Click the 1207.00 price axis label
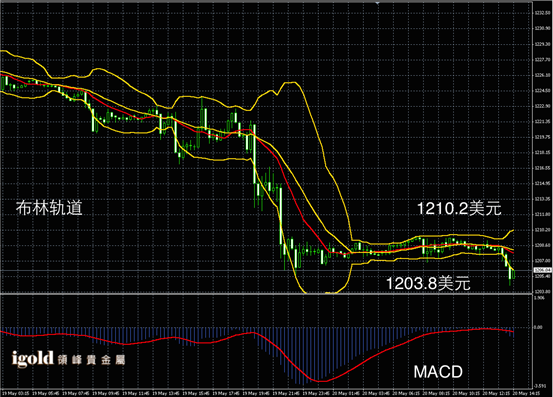The width and height of the screenshot is (553, 397). [x=542, y=261]
